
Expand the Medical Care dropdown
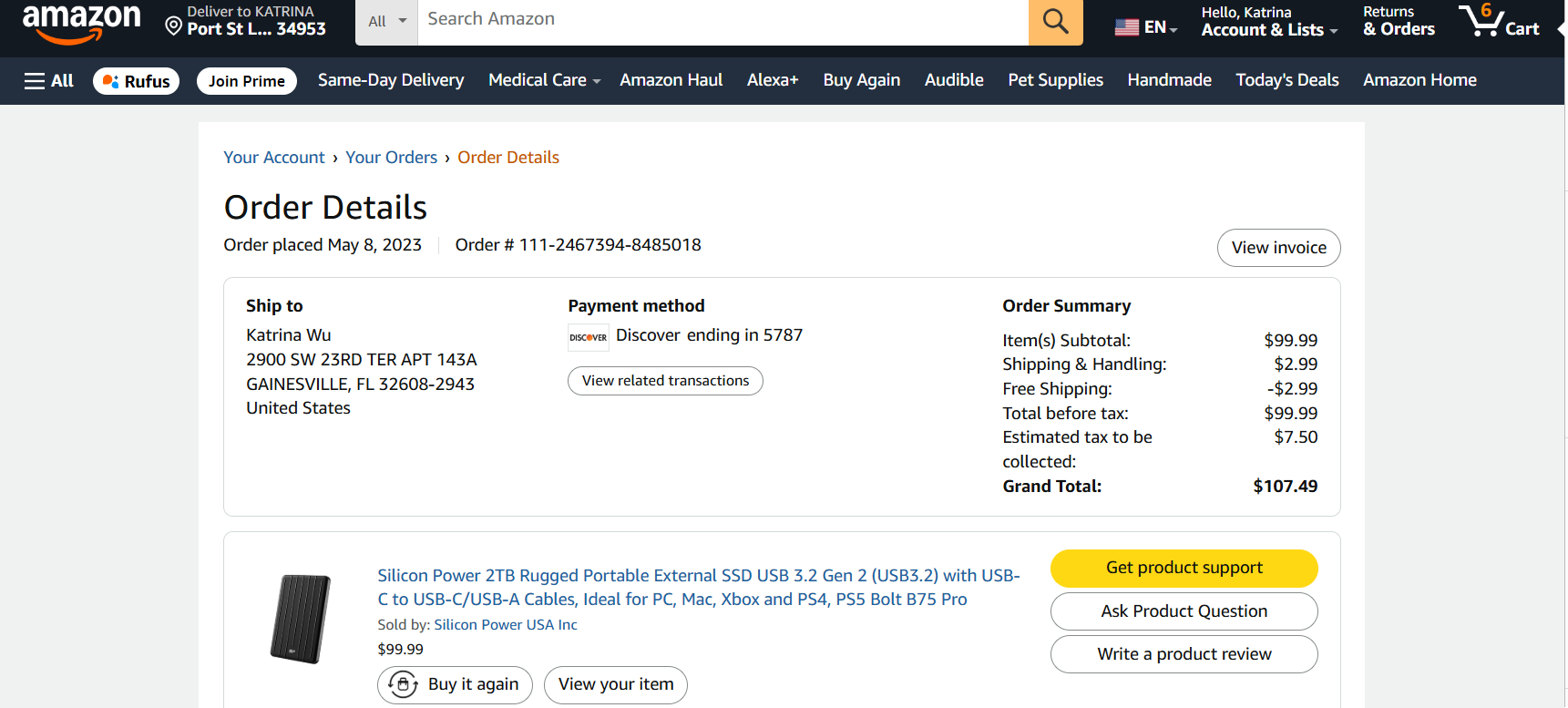[544, 80]
